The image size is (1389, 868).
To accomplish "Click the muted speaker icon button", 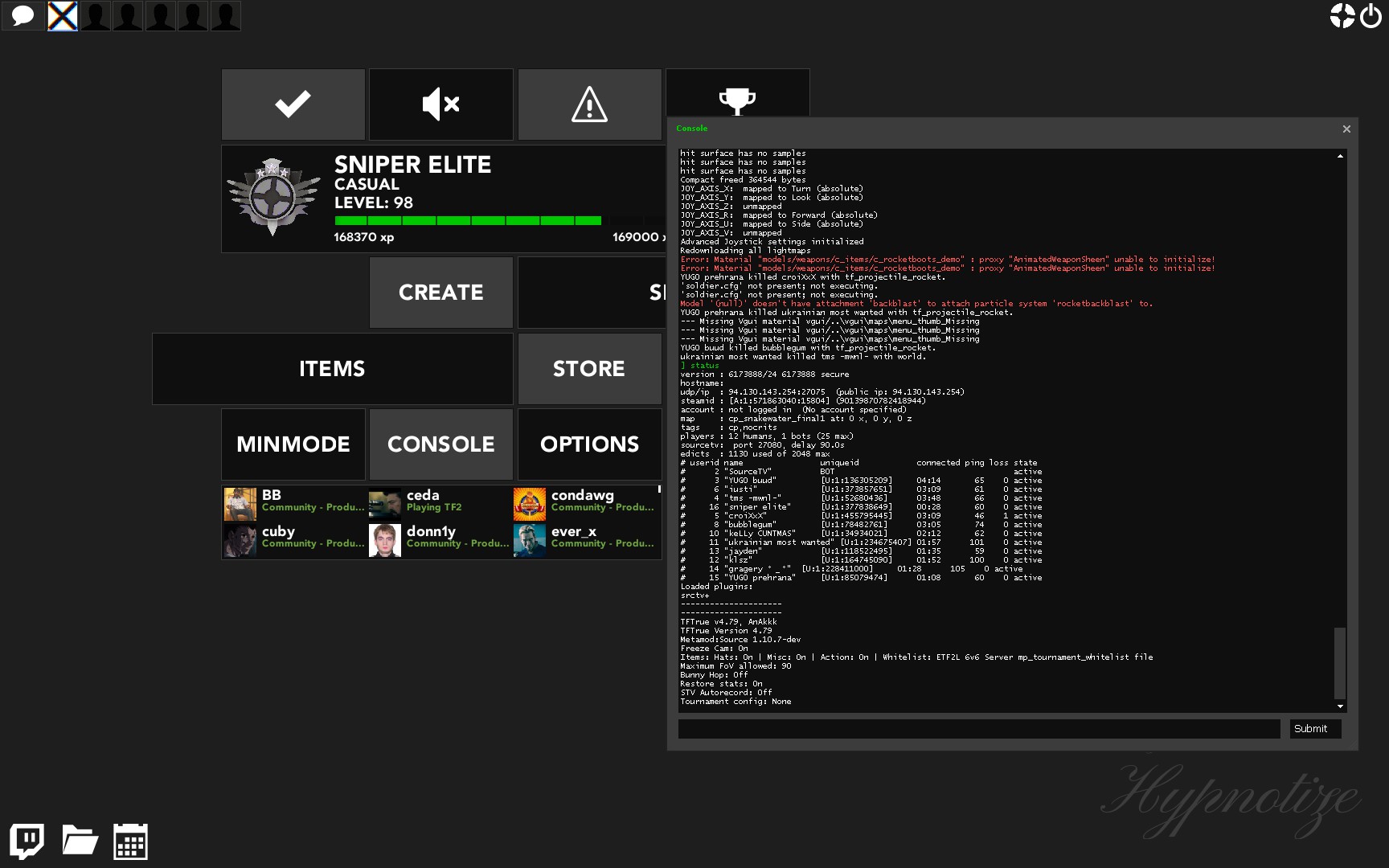I will coord(441,104).
